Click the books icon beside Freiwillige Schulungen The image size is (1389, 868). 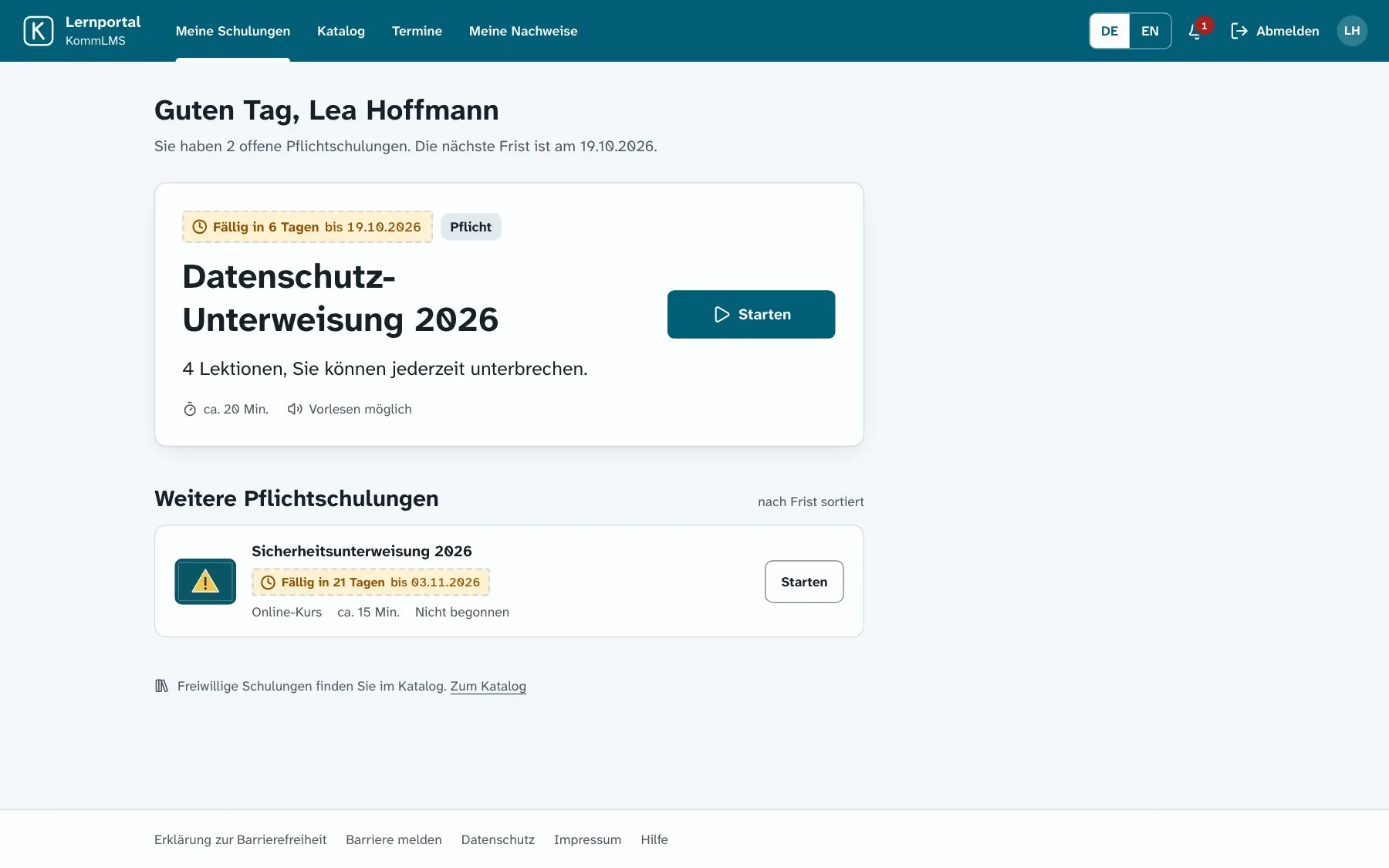tap(161, 686)
